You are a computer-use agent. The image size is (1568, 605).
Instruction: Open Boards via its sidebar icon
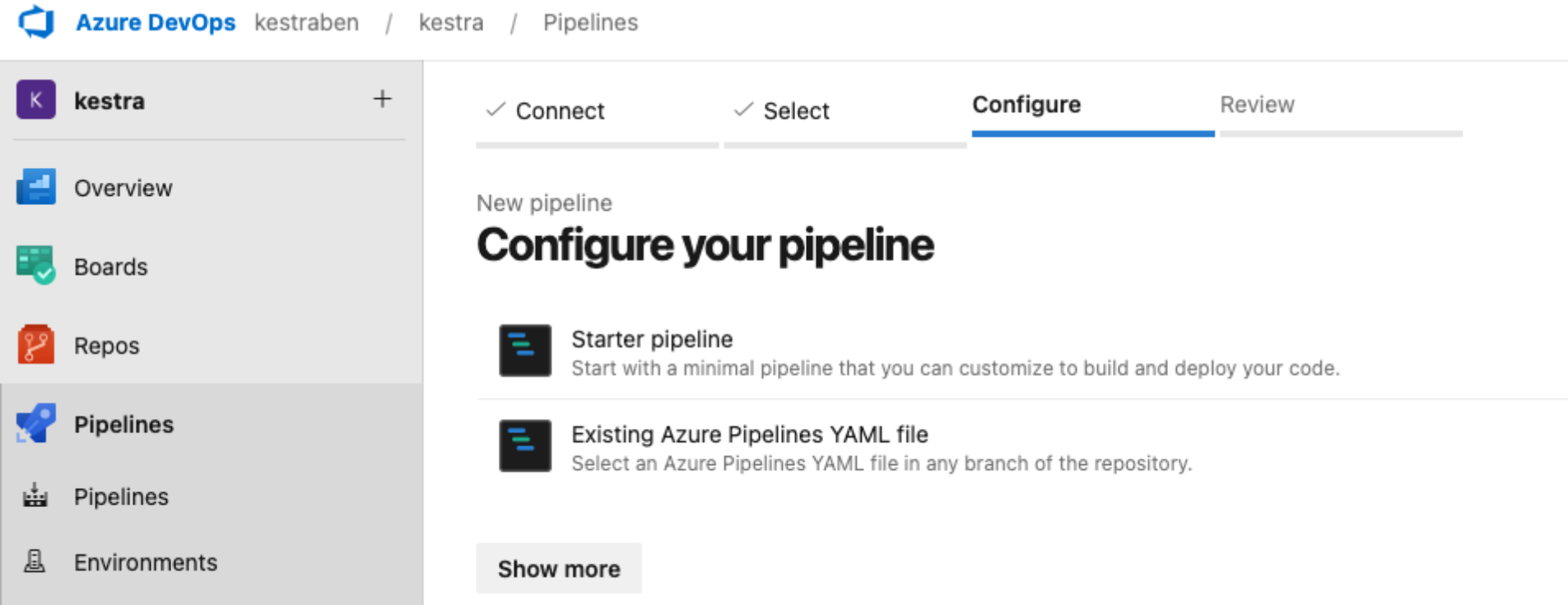(36, 266)
